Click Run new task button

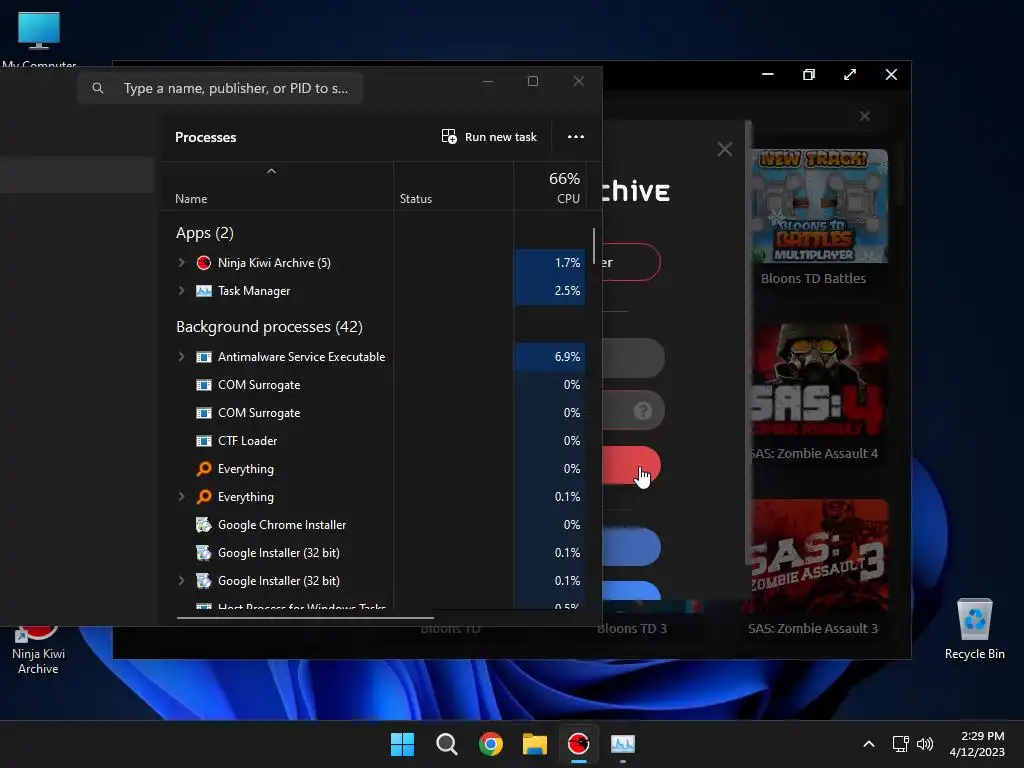click(x=489, y=136)
